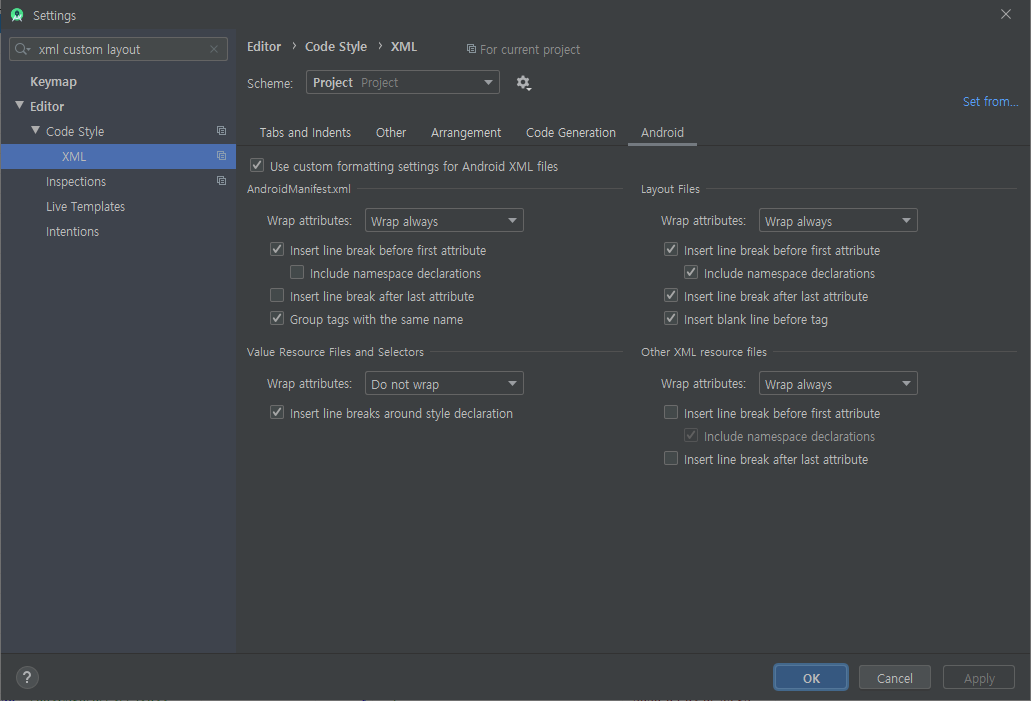The width and height of the screenshot is (1031, 701).
Task: Toggle Insert line breaks around style declaration
Action: point(277,412)
